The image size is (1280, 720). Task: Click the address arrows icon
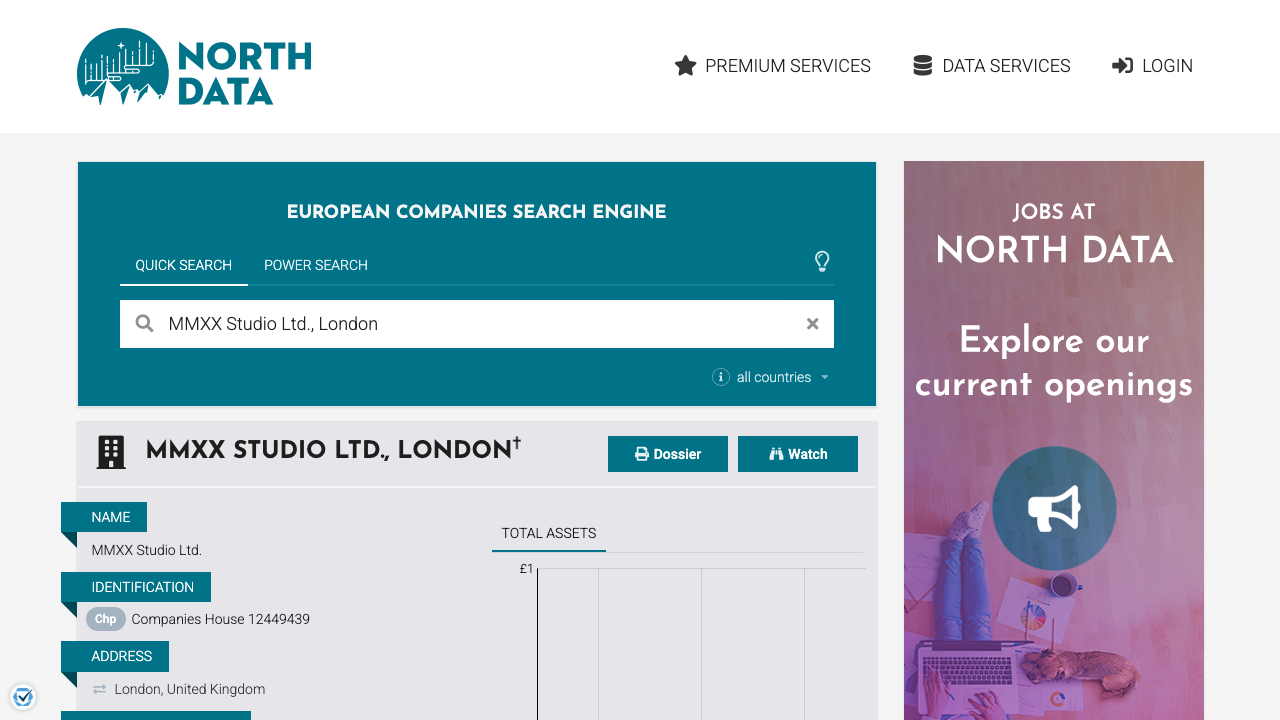tap(99, 689)
